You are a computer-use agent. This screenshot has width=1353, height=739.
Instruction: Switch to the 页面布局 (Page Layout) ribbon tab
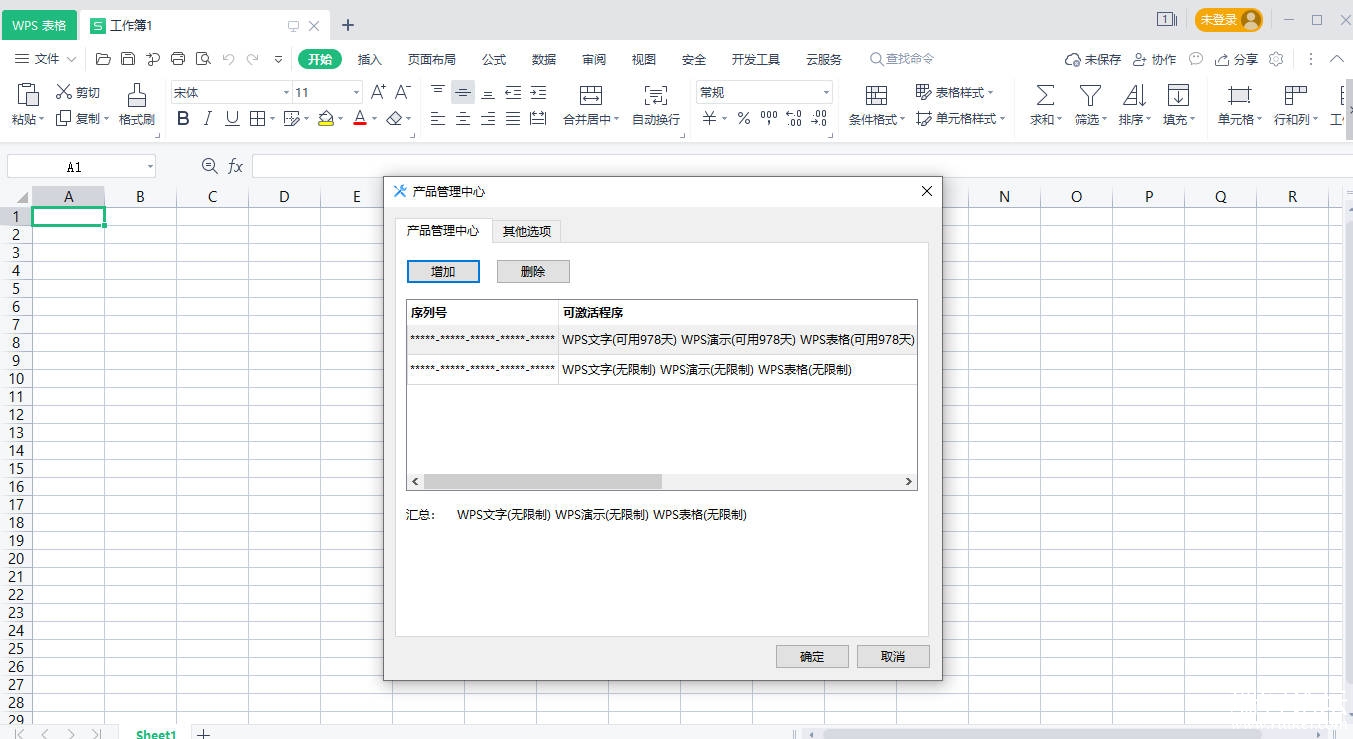(432, 59)
